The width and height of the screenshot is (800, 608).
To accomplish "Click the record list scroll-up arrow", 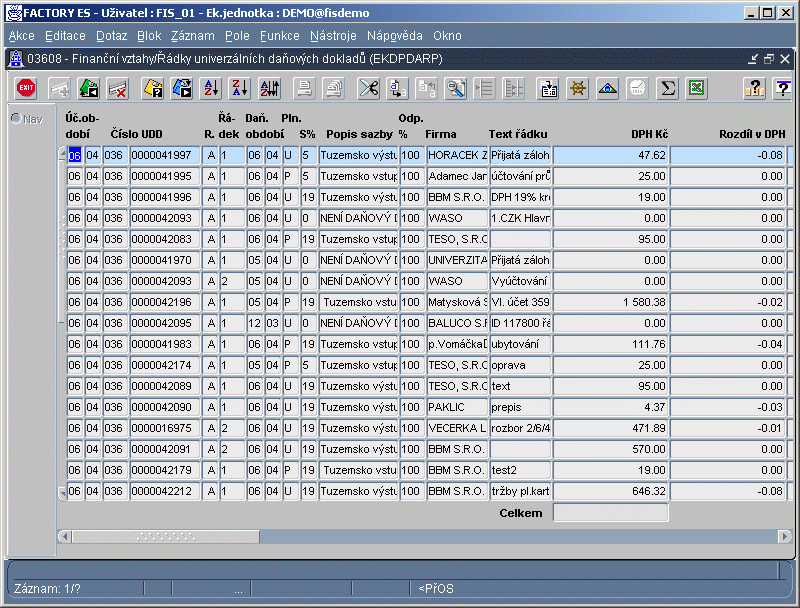I will (x=62, y=153).
